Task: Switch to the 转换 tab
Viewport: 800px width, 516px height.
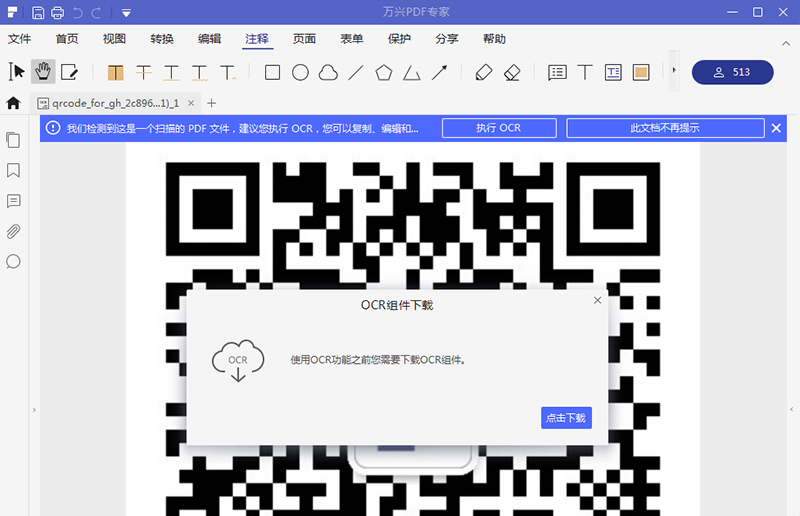Action: [x=162, y=39]
